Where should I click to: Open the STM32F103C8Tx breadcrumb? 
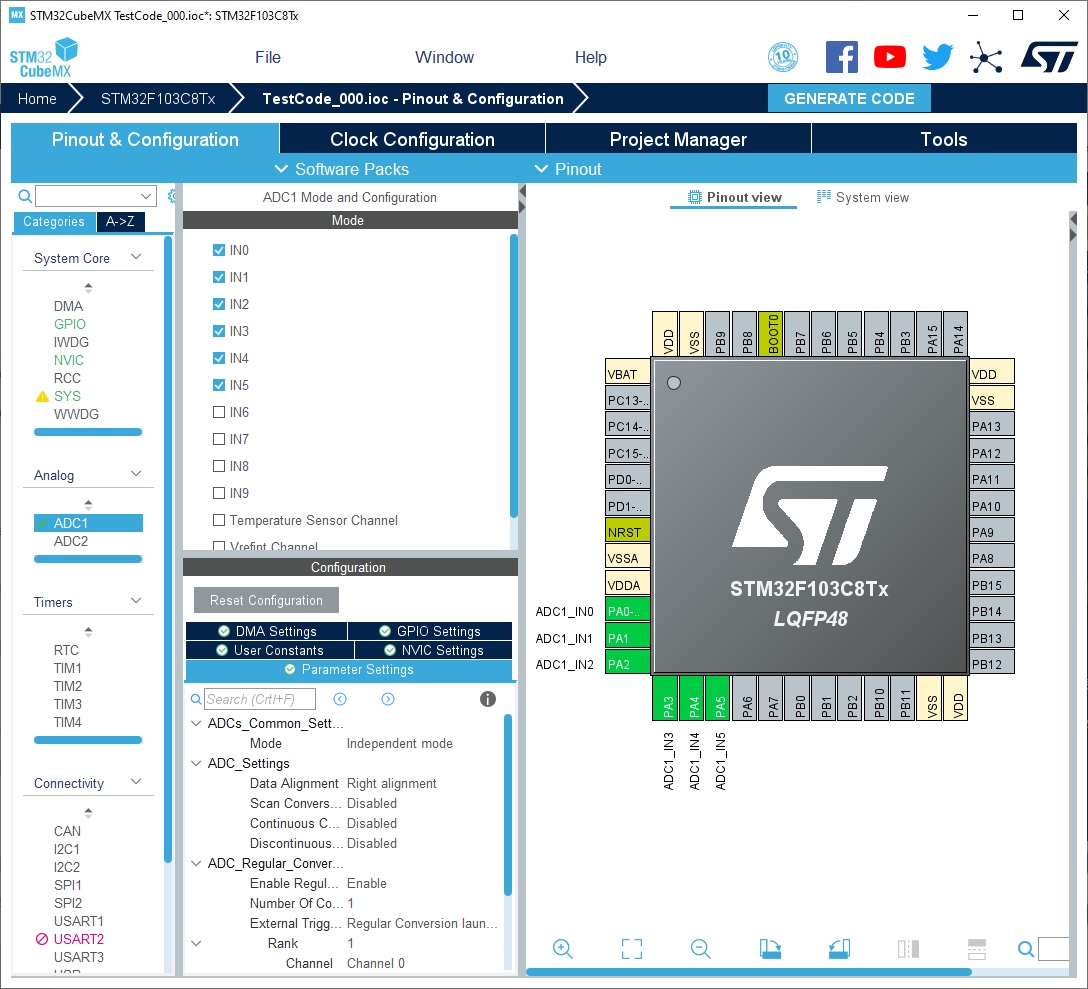[158, 99]
